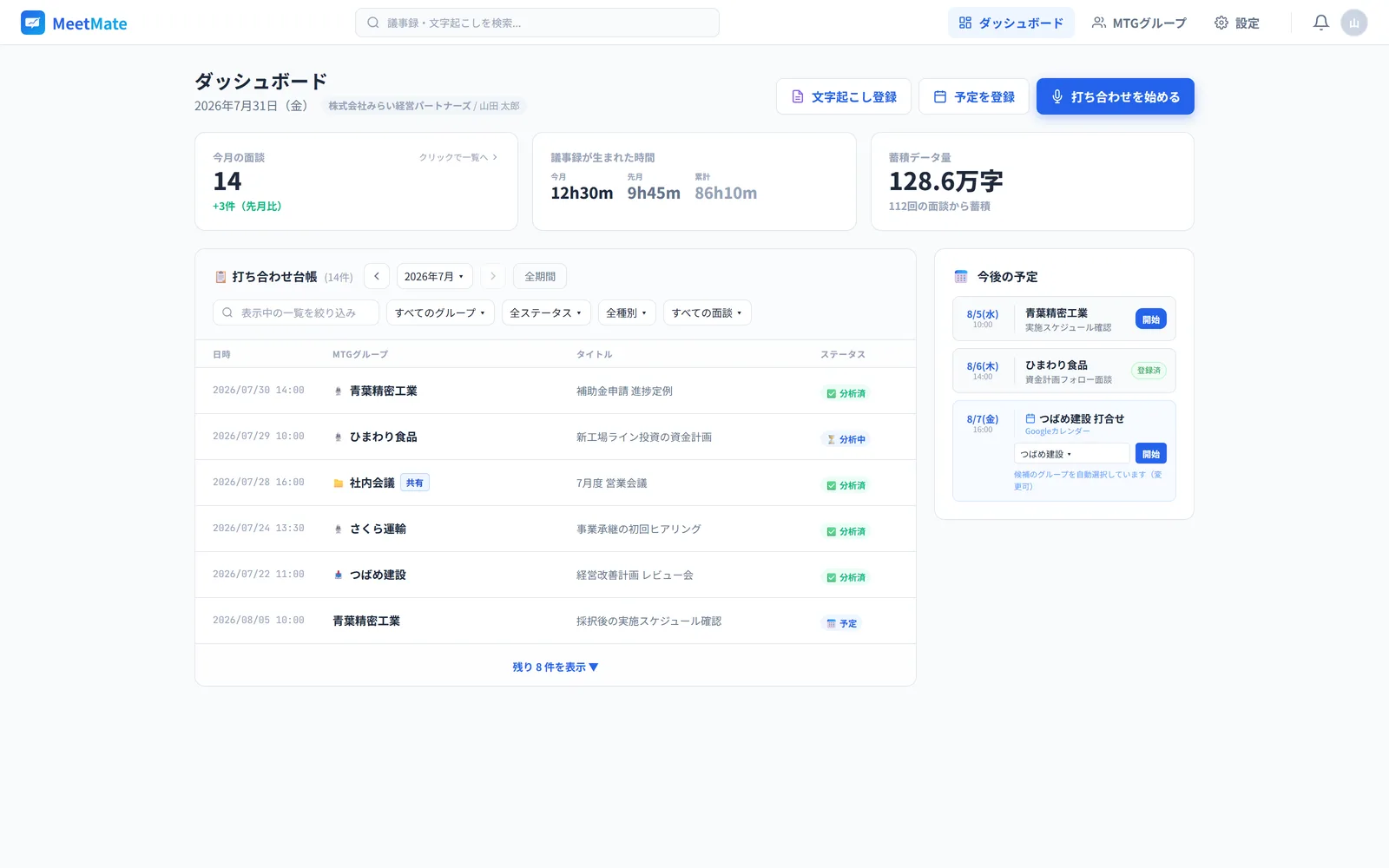Screen dimensions: 1389x868
Task: Click the building icon beside ひまわり食品 row
Action: point(339,437)
